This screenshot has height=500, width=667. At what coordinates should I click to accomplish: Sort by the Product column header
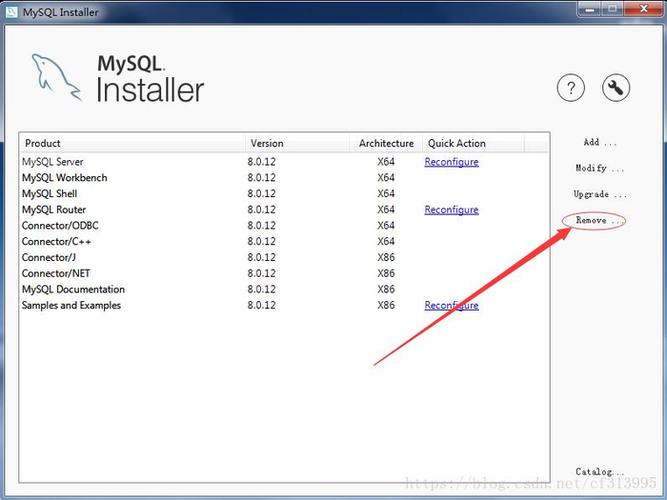coord(132,143)
